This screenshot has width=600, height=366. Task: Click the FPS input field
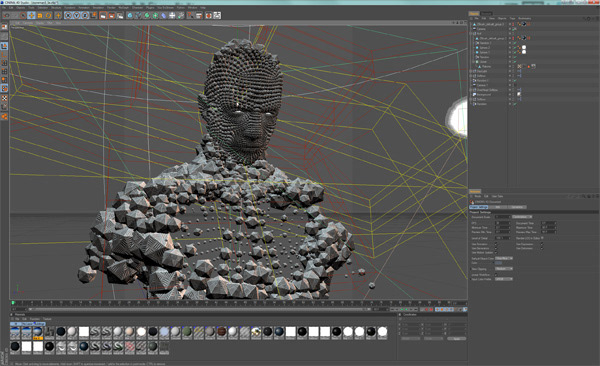[x=502, y=223]
